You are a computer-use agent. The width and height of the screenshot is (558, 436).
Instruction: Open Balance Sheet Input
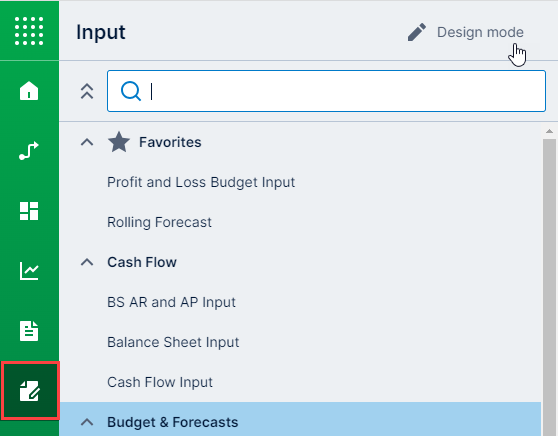173,342
